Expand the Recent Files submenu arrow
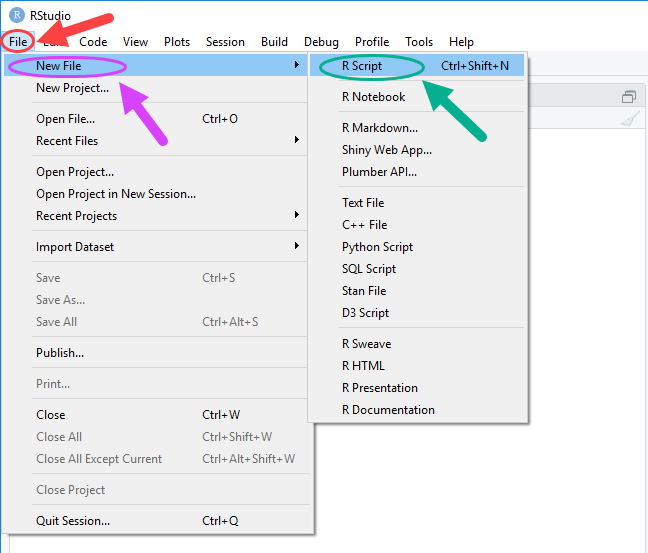This screenshot has height=553, width=648. [296, 140]
